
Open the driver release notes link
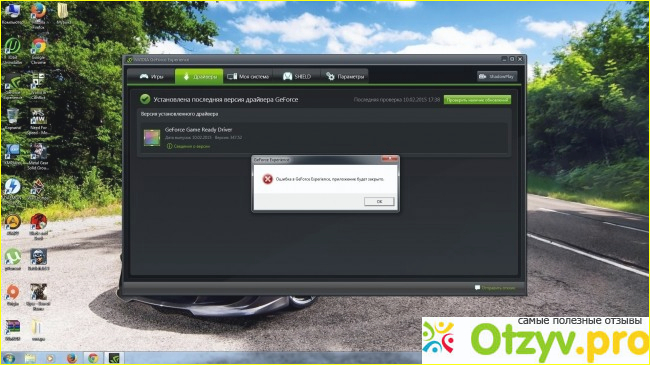pos(188,146)
